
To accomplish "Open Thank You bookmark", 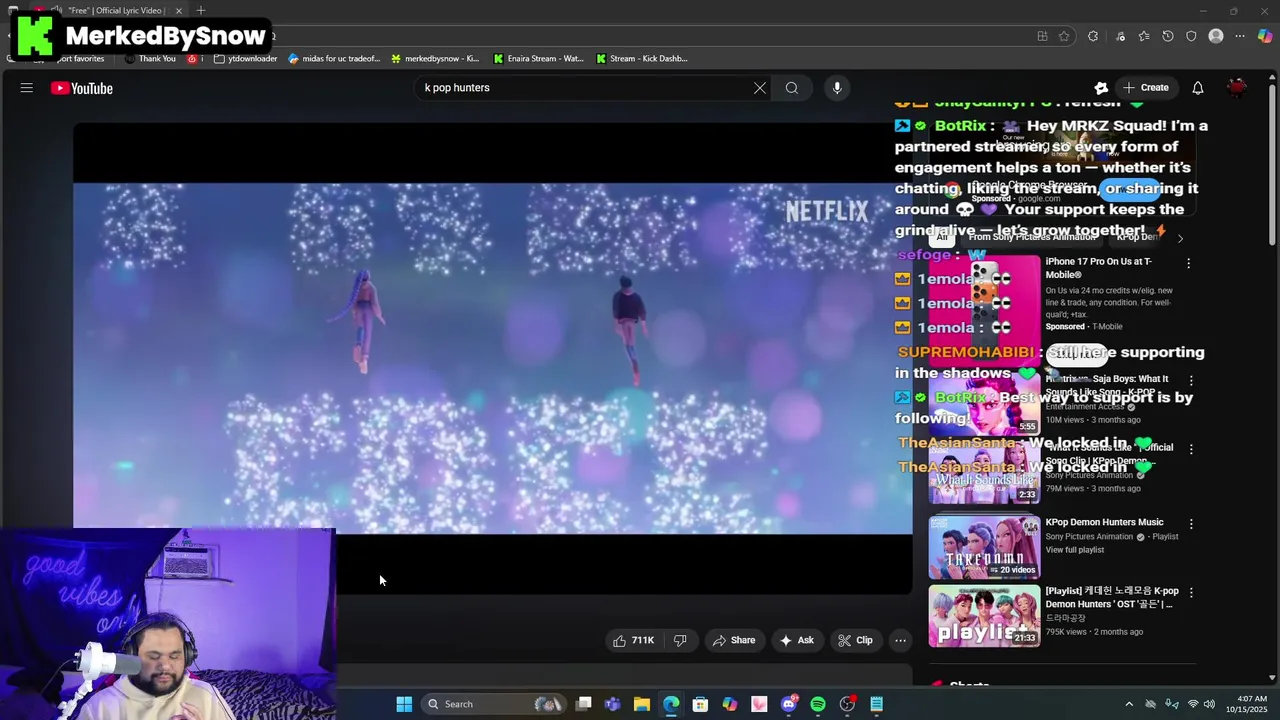I will click(x=150, y=59).
